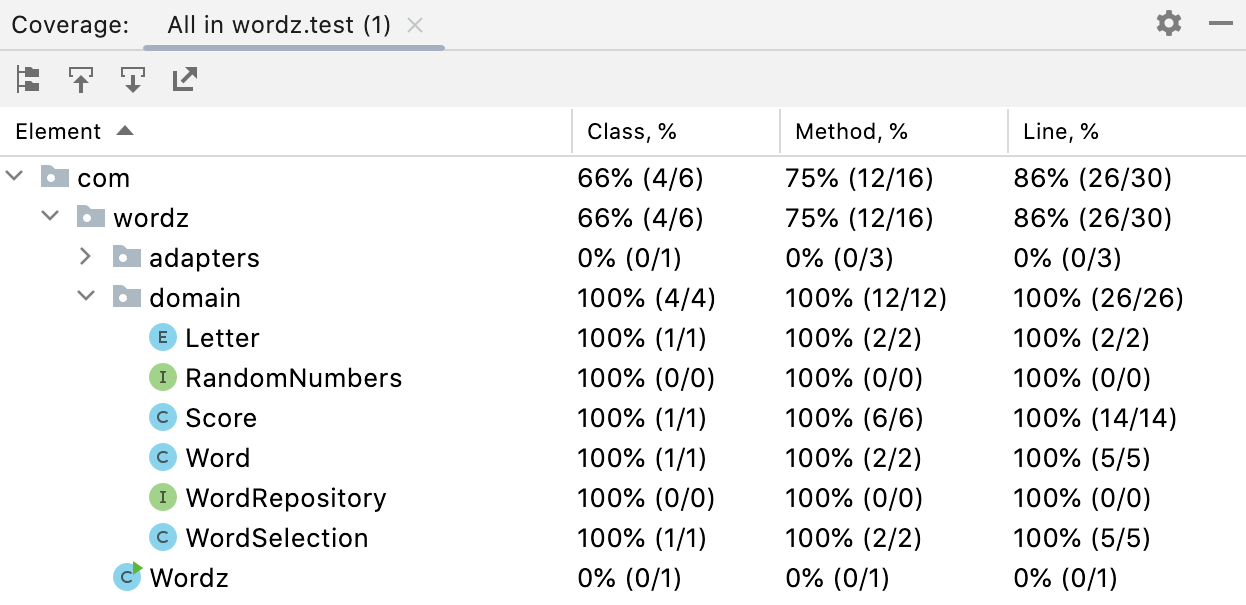This screenshot has width=1246, height=605.
Task: Select the WordSelection class row
Action: (x=623, y=538)
